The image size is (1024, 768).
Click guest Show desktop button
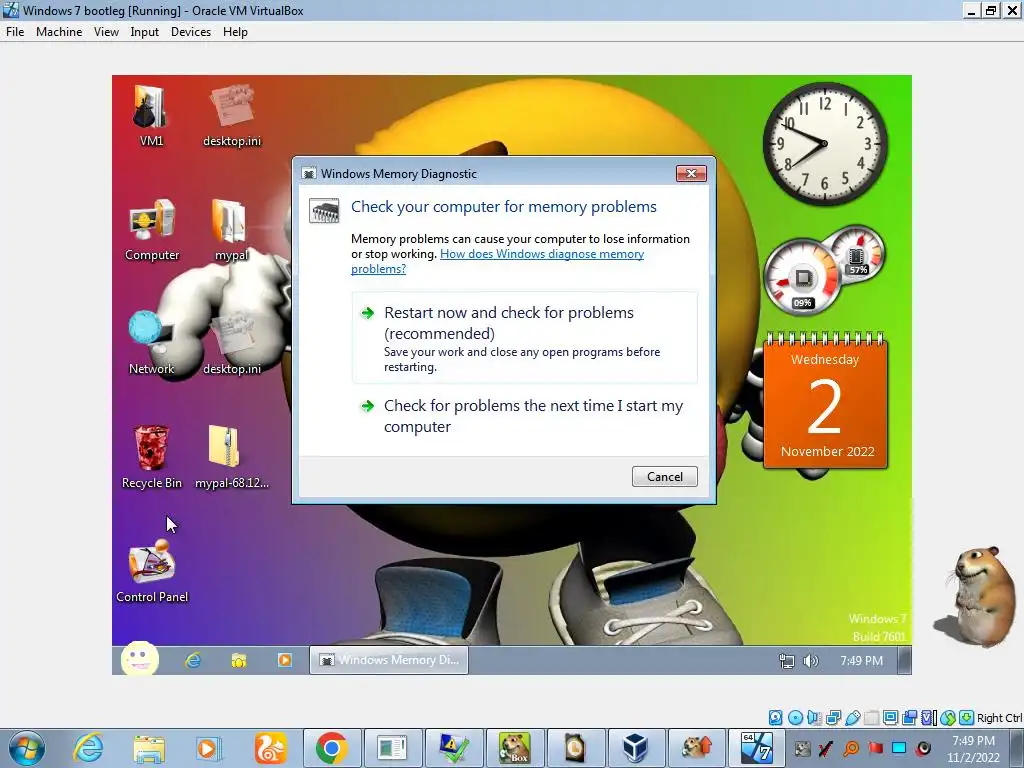(x=904, y=660)
